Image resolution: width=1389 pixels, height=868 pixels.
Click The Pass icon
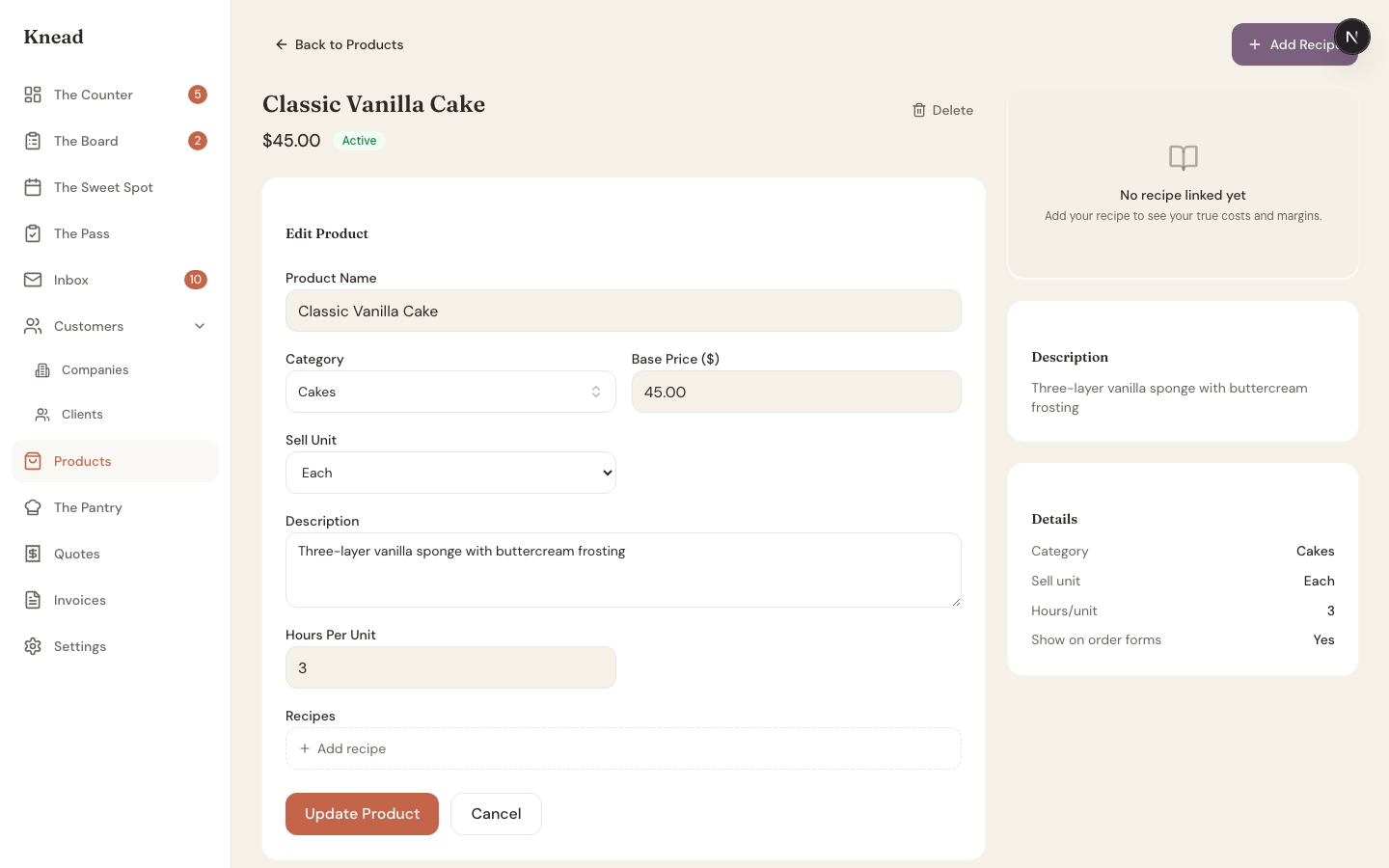pyautogui.click(x=33, y=233)
